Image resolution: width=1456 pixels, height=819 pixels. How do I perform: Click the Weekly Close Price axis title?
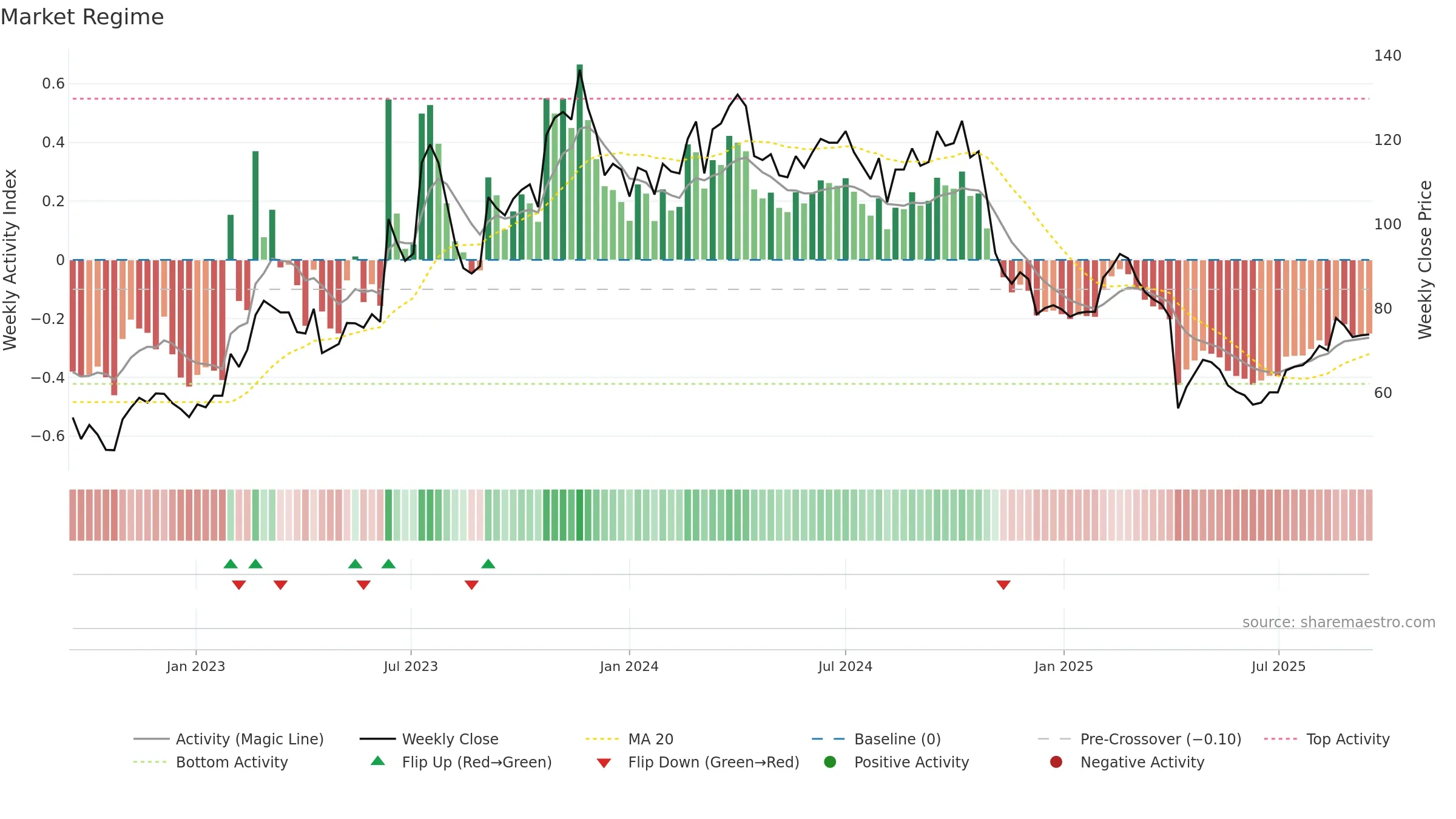1425,260
